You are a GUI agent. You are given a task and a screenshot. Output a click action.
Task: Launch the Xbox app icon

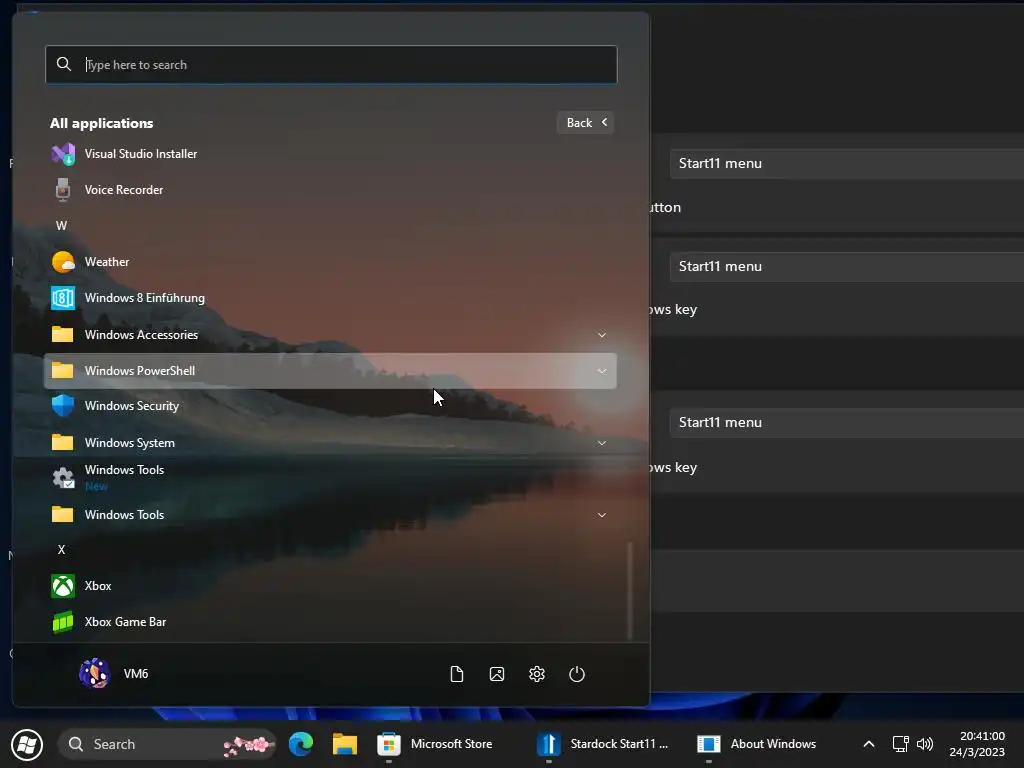point(63,586)
